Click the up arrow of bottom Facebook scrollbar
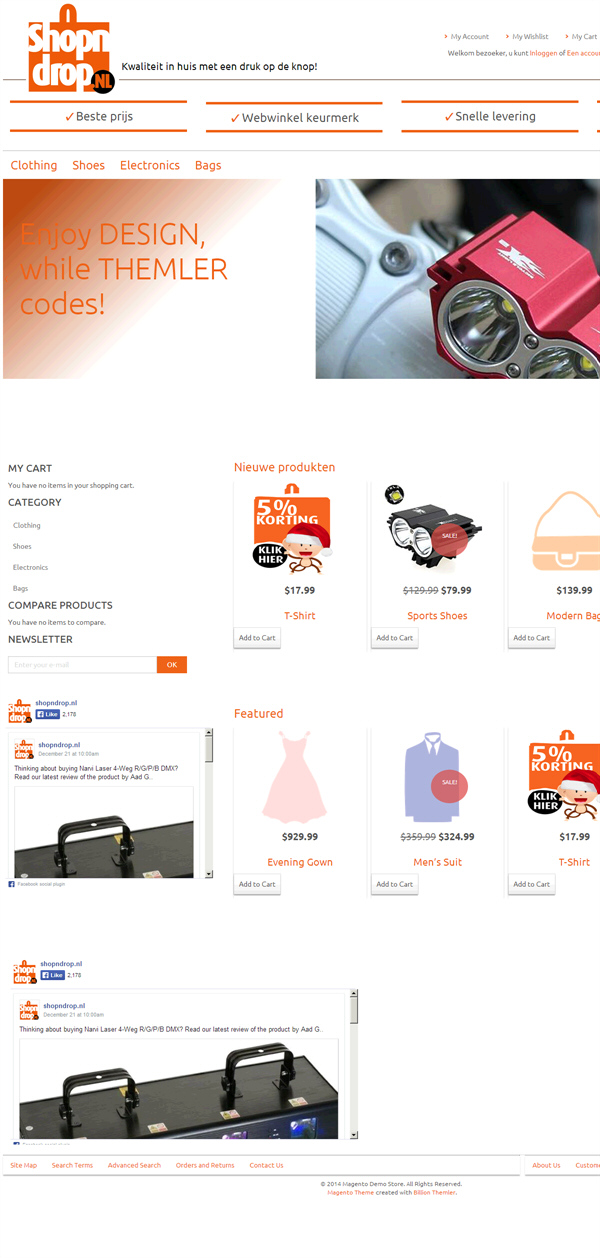 (x=354, y=996)
